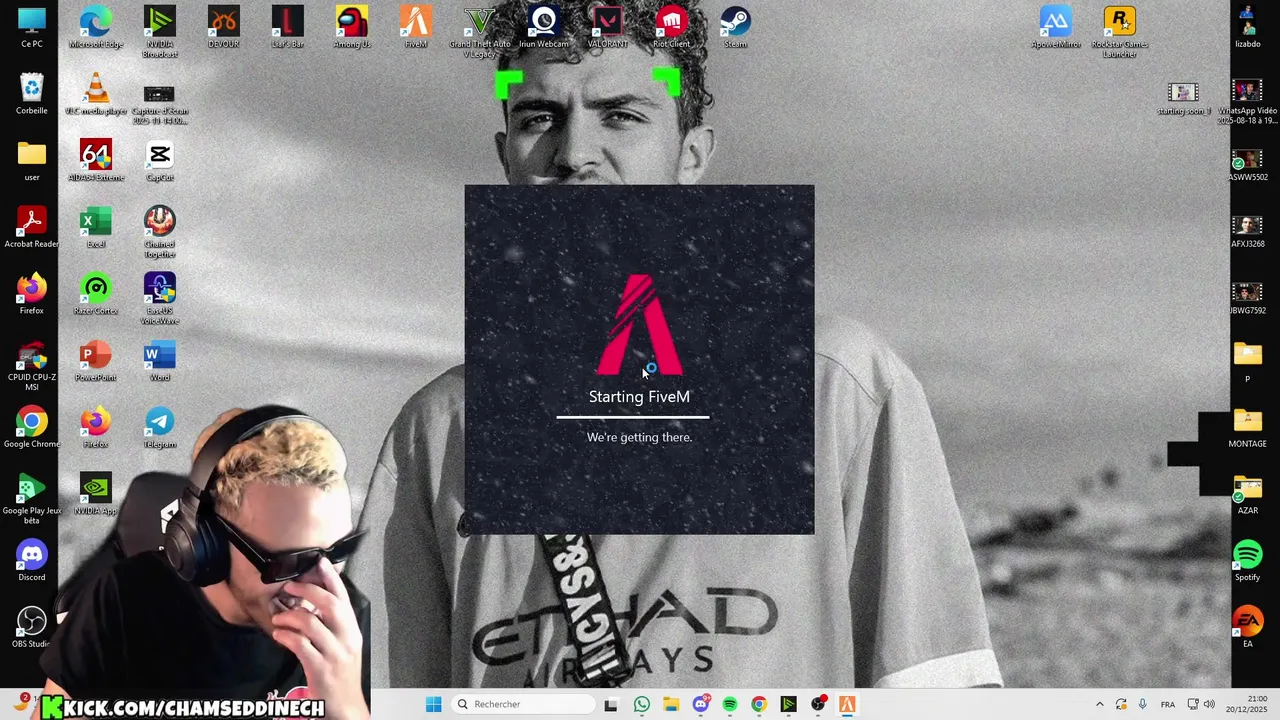The image size is (1280, 720).
Task: Select the ASWW5502 video file
Action: click(1247, 165)
